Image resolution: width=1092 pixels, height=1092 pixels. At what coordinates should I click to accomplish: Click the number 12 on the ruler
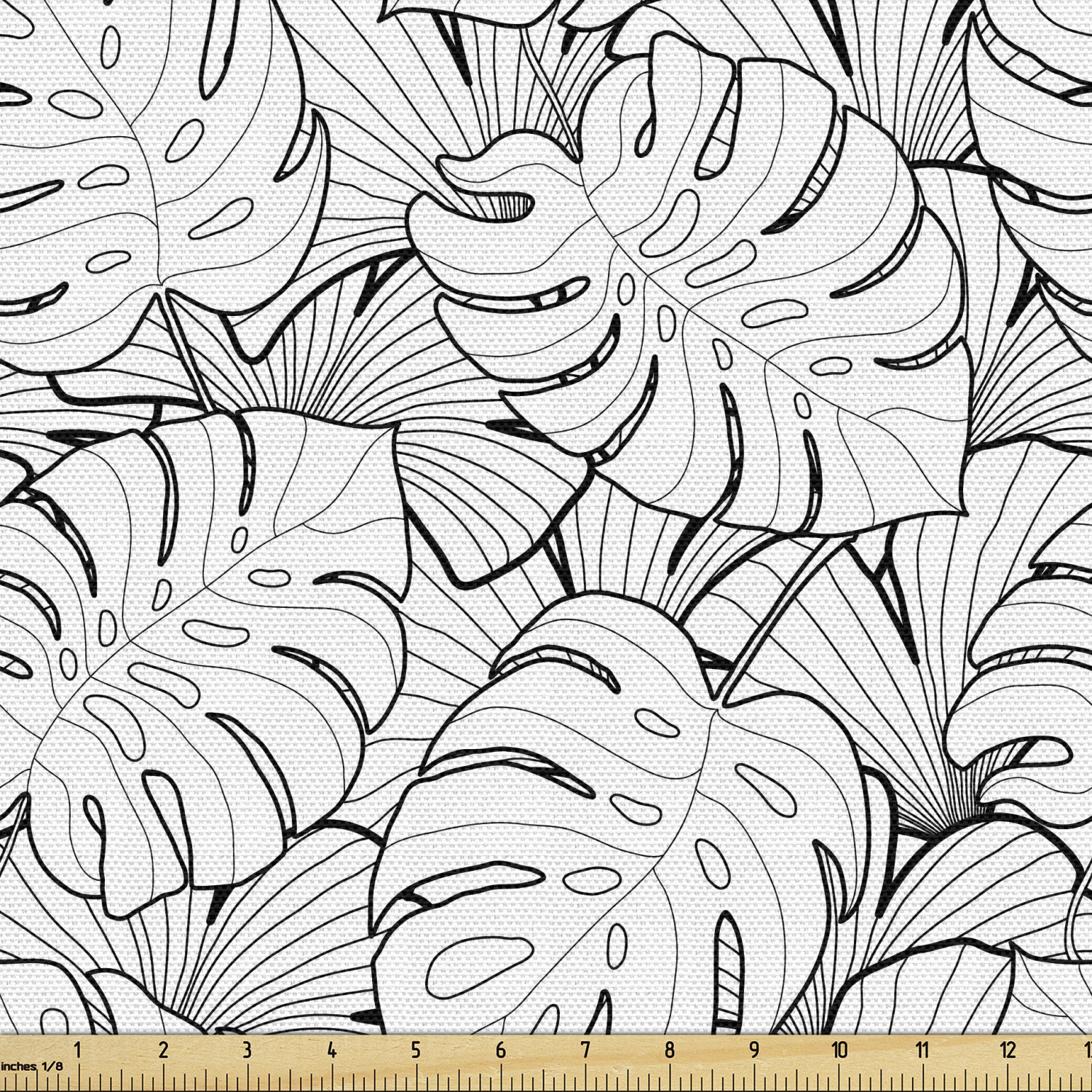point(1008,1051)
